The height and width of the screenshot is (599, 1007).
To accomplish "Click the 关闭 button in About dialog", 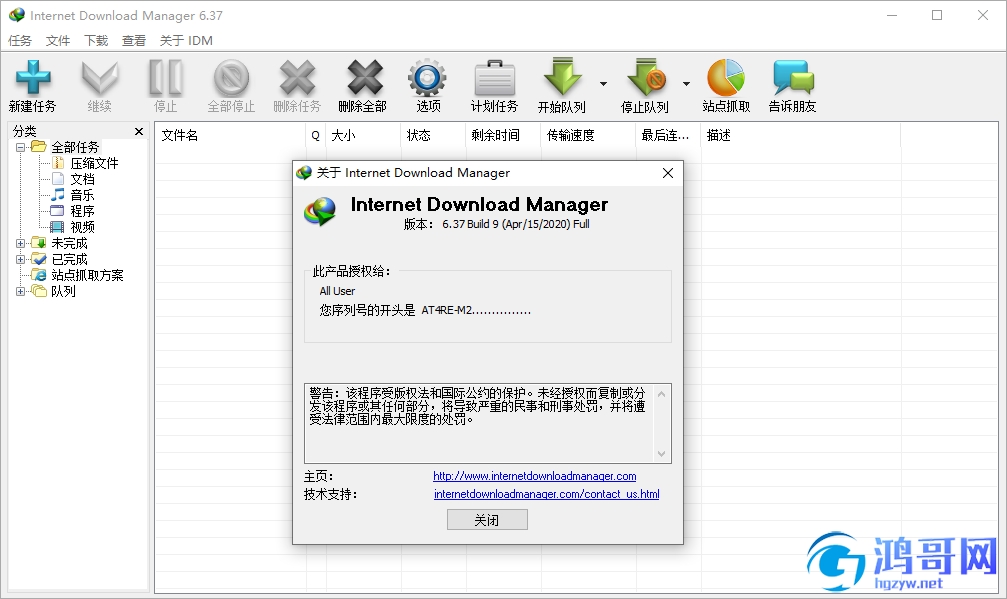I will (487, 520).
